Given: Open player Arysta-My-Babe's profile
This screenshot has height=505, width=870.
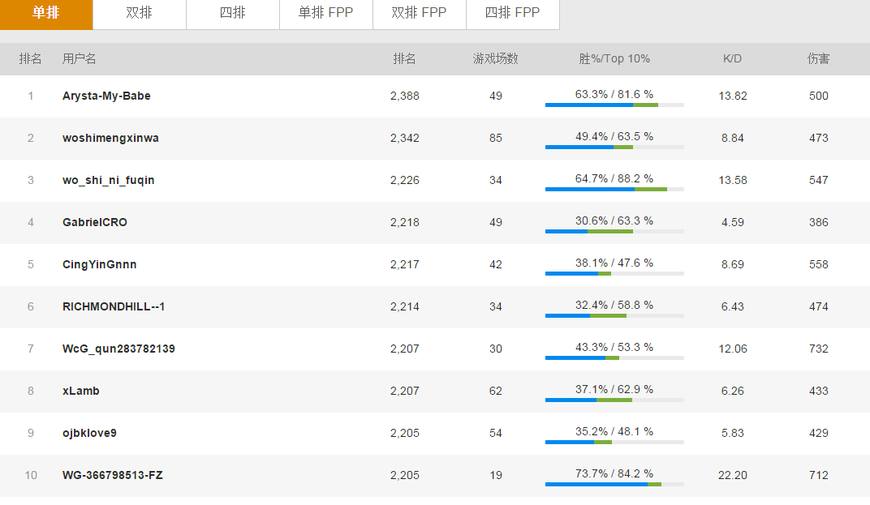Looking at the screenshot, I should click(106, 96).
